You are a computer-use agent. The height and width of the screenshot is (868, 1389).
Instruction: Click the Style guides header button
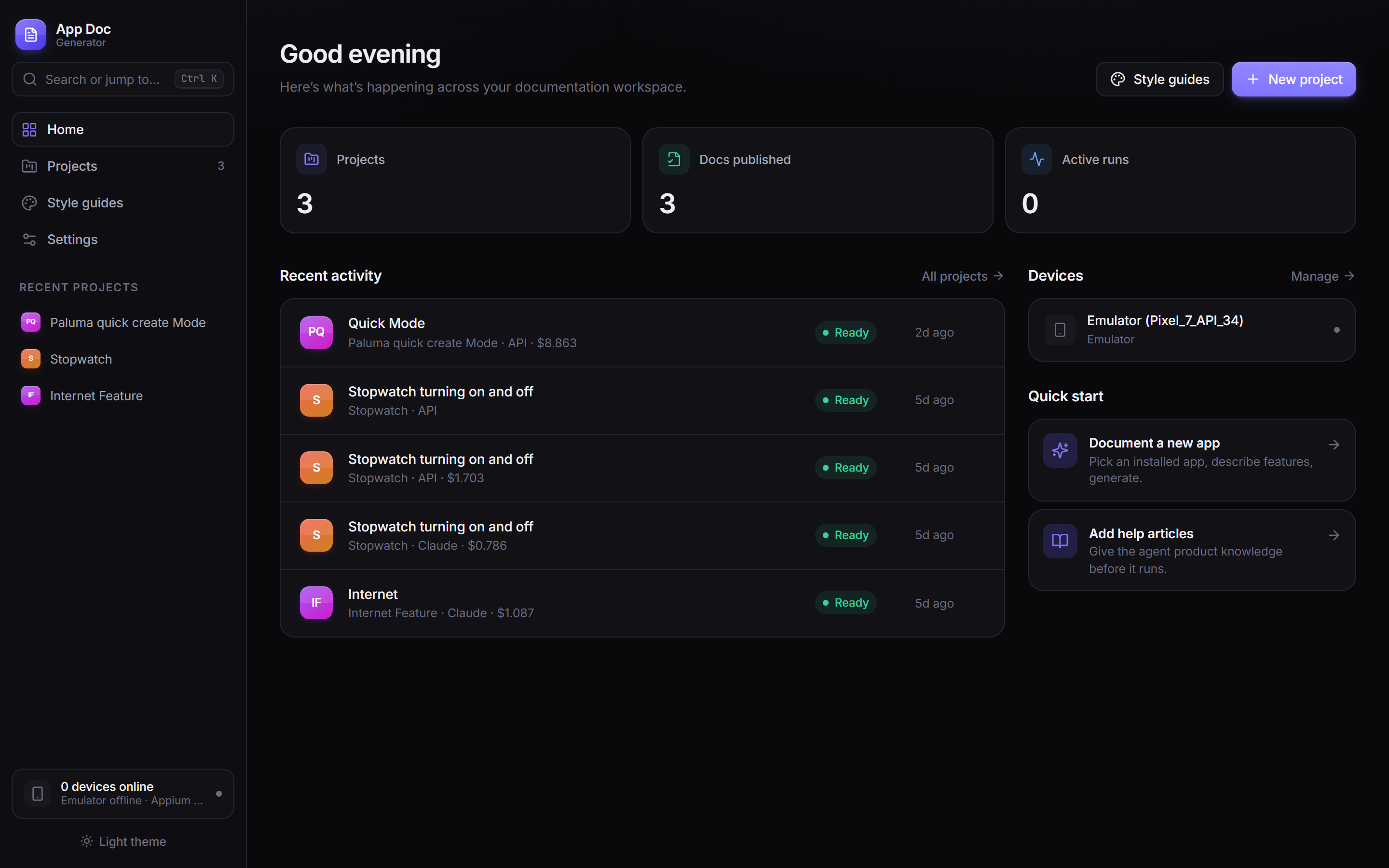tap(1159, 79)
